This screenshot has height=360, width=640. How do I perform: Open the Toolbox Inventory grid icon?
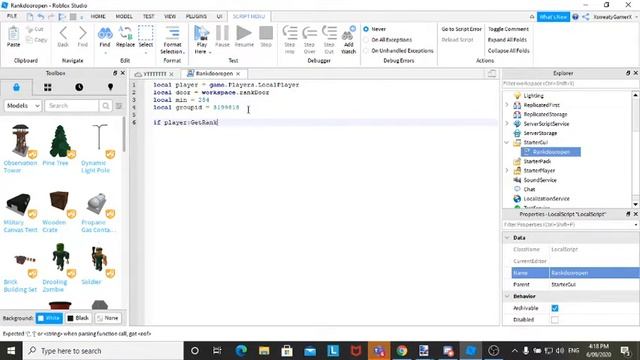48,87
